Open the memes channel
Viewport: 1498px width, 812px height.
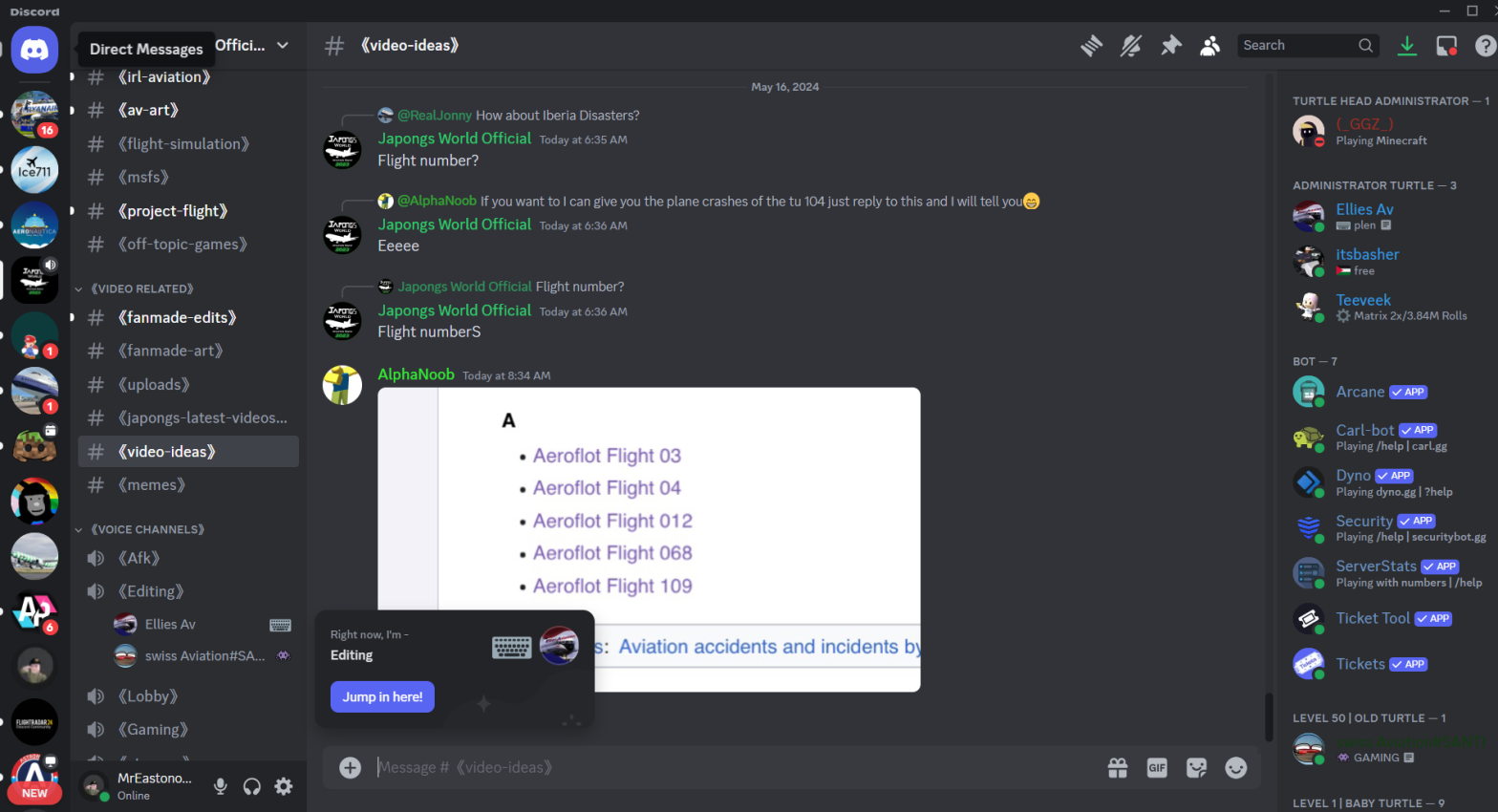[x=188, y=485]
